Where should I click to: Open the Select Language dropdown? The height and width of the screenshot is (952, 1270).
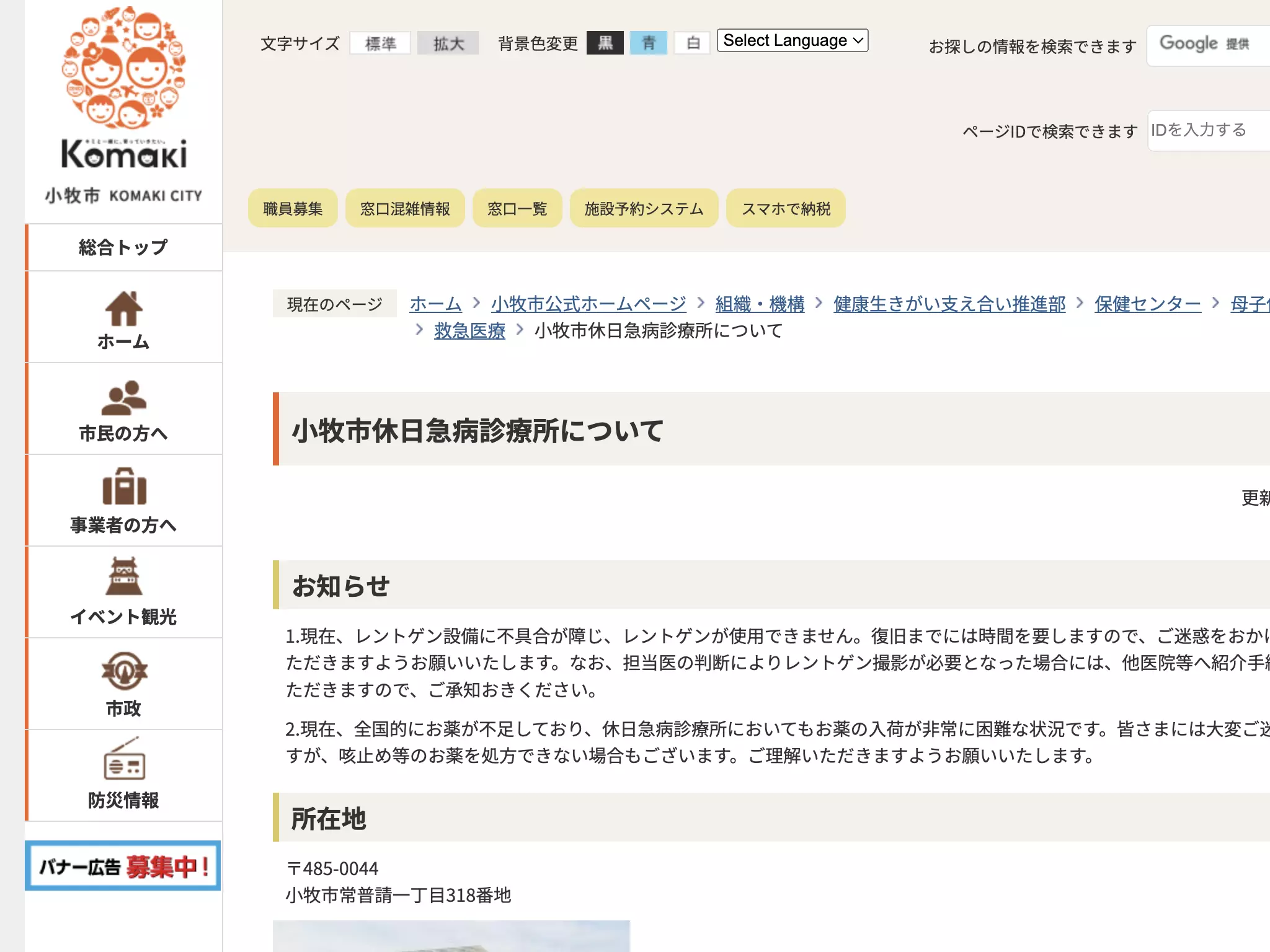click(793, 40)
